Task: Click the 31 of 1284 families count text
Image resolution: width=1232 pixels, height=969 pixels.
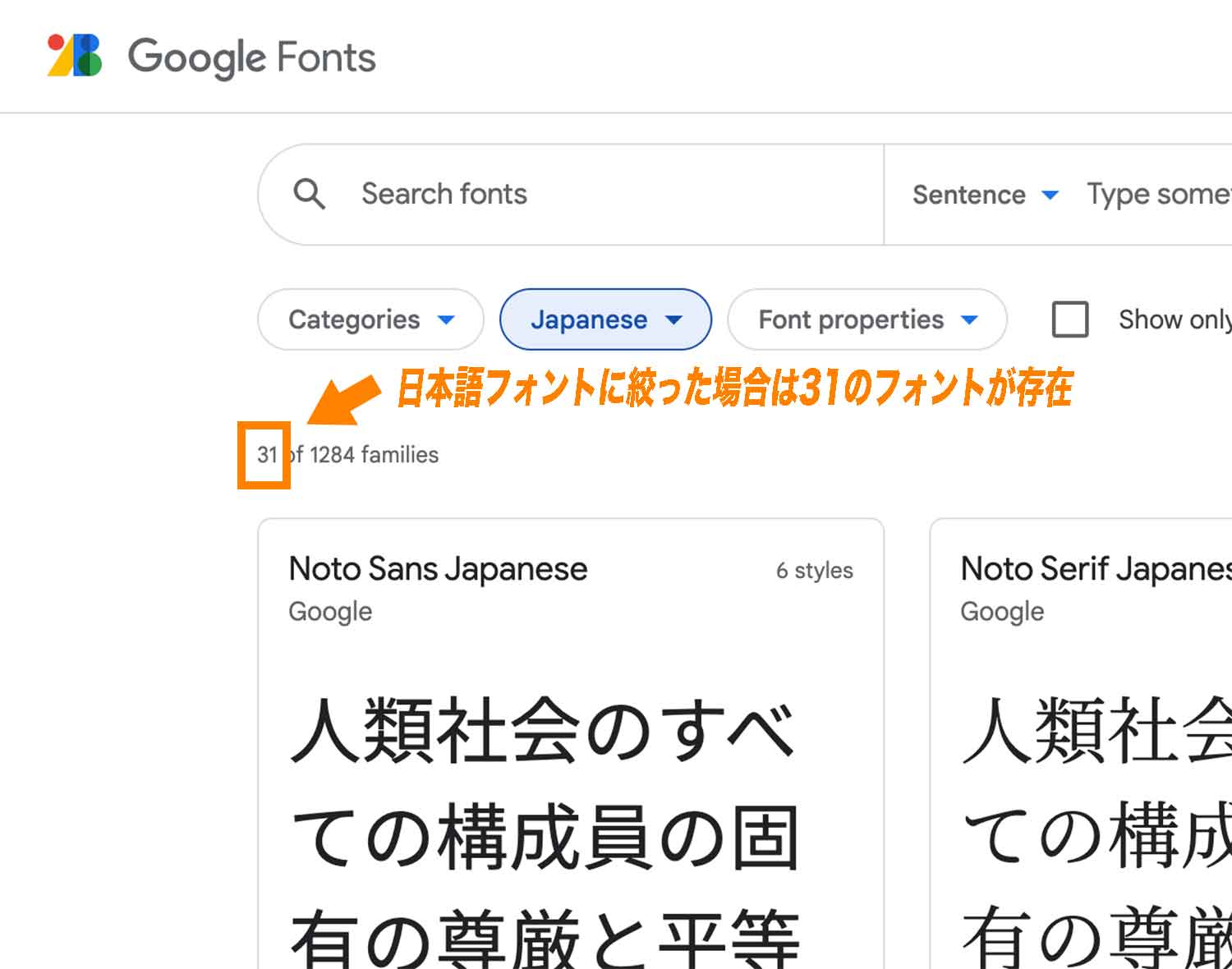Action: tap(345, 454)
